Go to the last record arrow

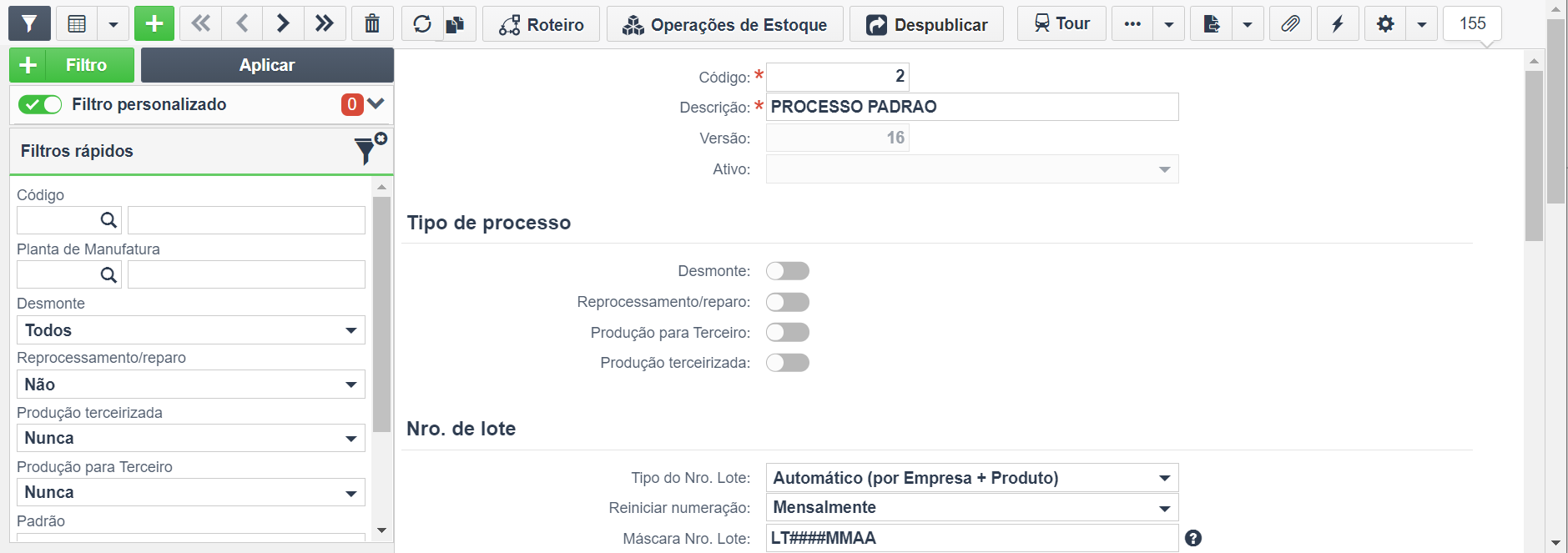pyautogui.click(x=325, y=24)
